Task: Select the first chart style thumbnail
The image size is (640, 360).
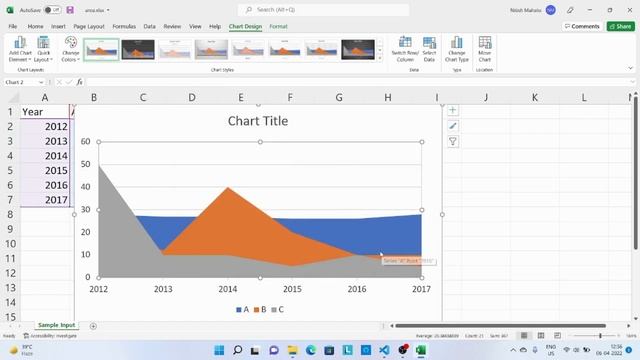Action: (x=101, y=50)
